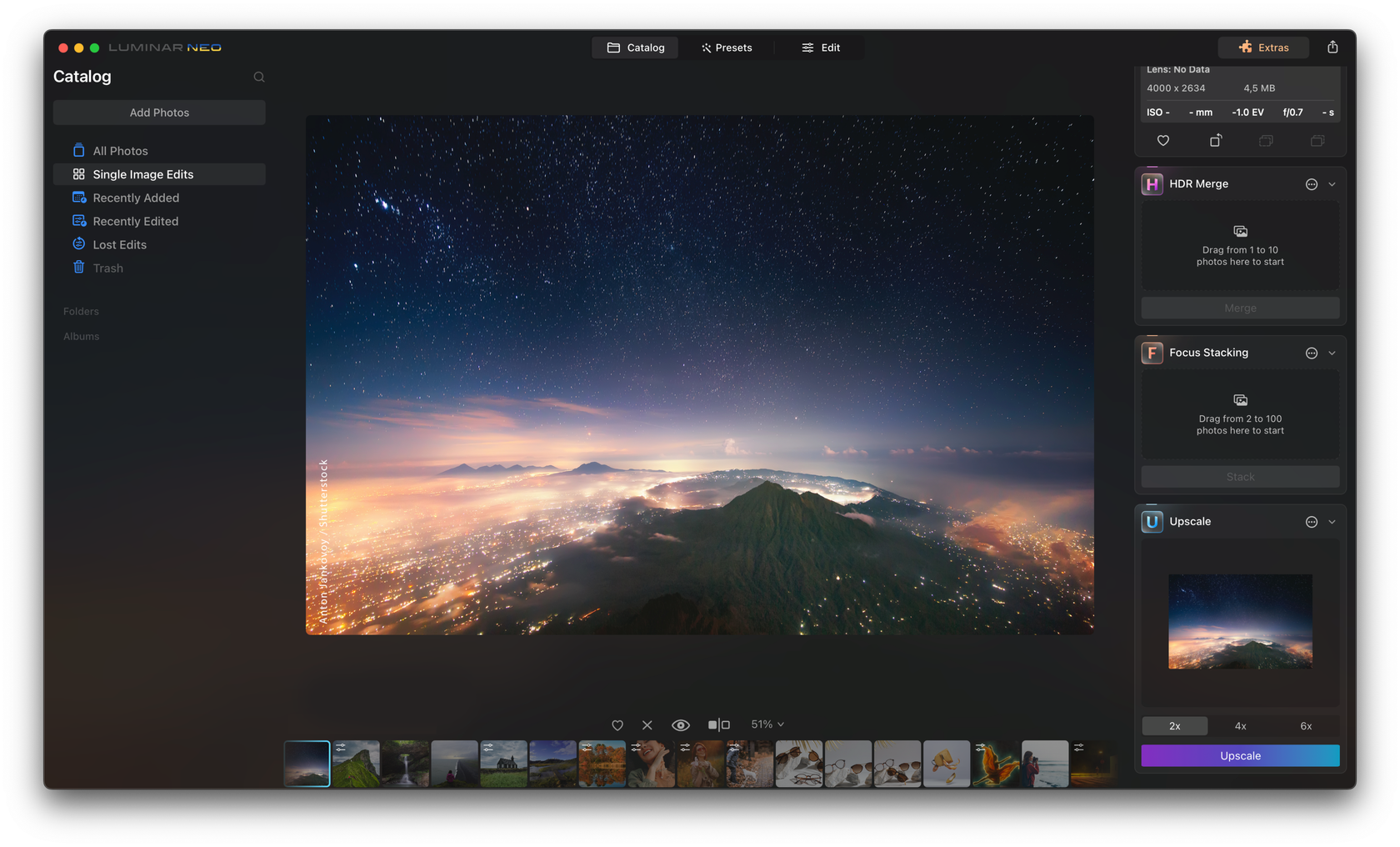1400x847 pixels.
Task: Click the Focus Stacking panel icon
Action: click(x=1152, y=353)
